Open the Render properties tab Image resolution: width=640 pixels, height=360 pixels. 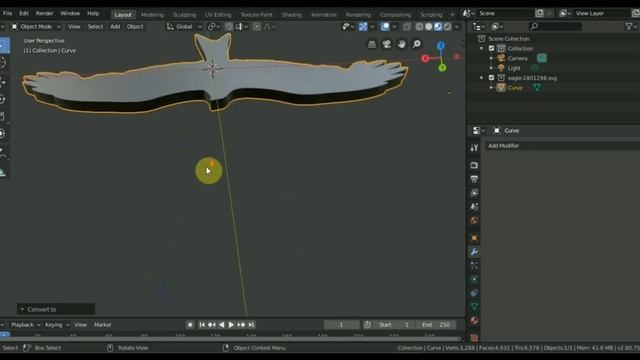[474, 165]
